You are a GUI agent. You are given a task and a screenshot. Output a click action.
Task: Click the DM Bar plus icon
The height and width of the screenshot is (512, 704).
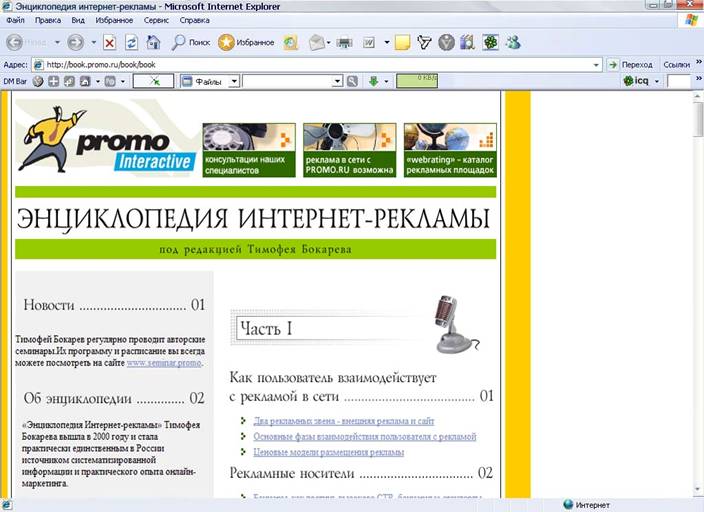click(x=54, y=81)
